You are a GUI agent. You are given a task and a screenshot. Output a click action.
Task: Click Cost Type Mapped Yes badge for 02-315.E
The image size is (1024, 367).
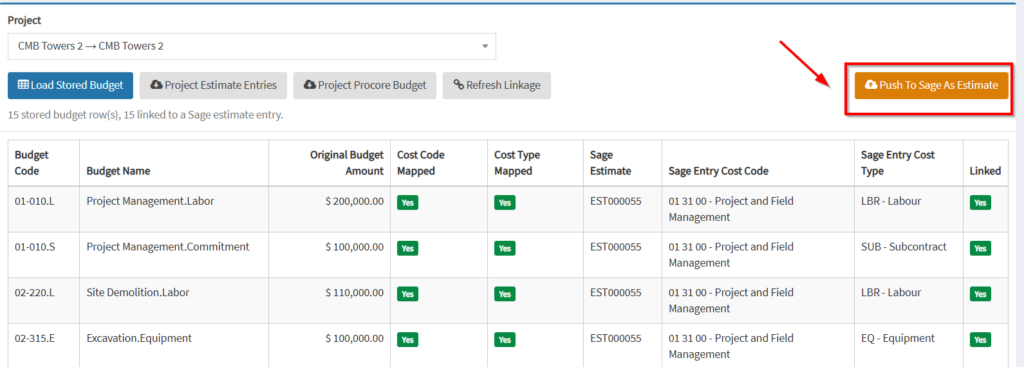tap(505, 340)
